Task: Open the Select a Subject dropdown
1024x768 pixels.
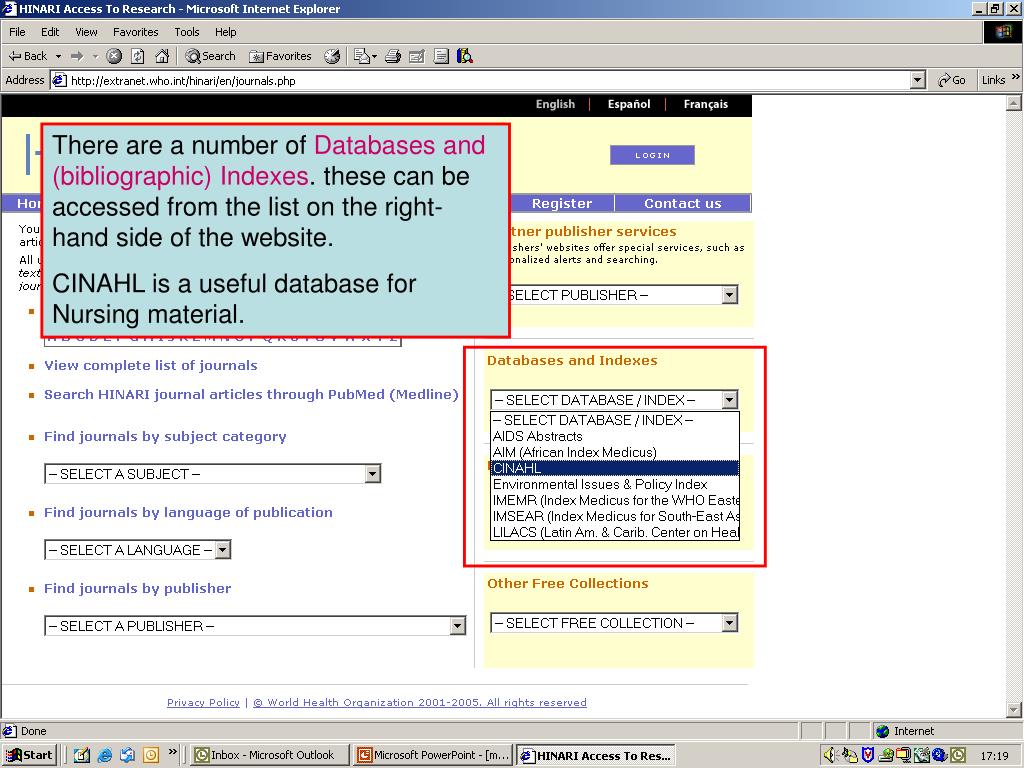Action: (x=212, y=474)
